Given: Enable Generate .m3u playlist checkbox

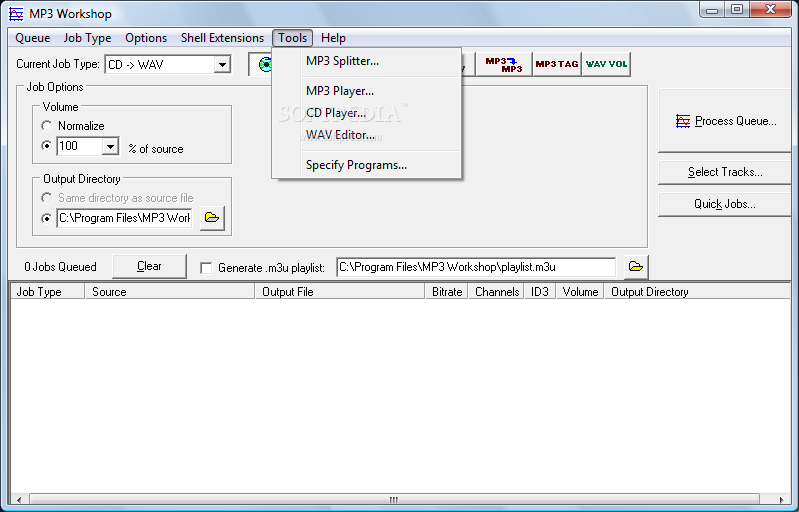Looking at the screenshot, I should click(206, 268).
